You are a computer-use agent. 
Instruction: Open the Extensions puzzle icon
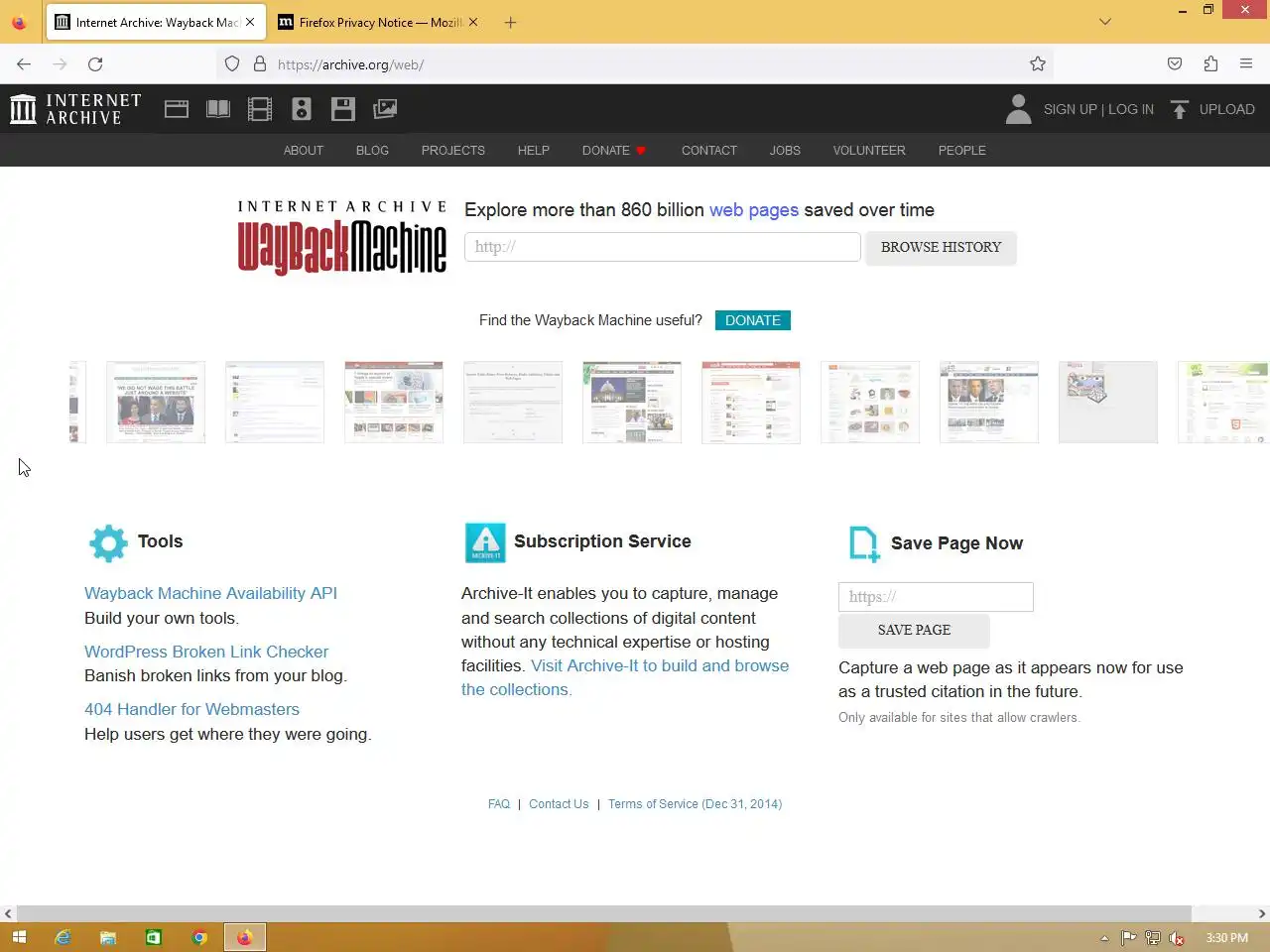1210,64
